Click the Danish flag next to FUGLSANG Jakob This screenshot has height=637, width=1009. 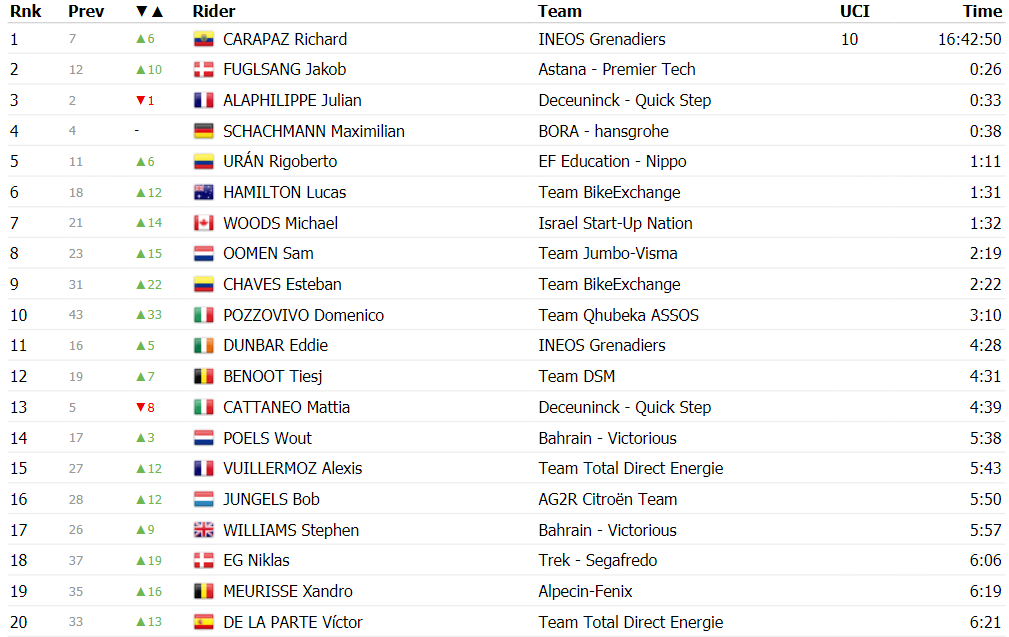(203, 69)
